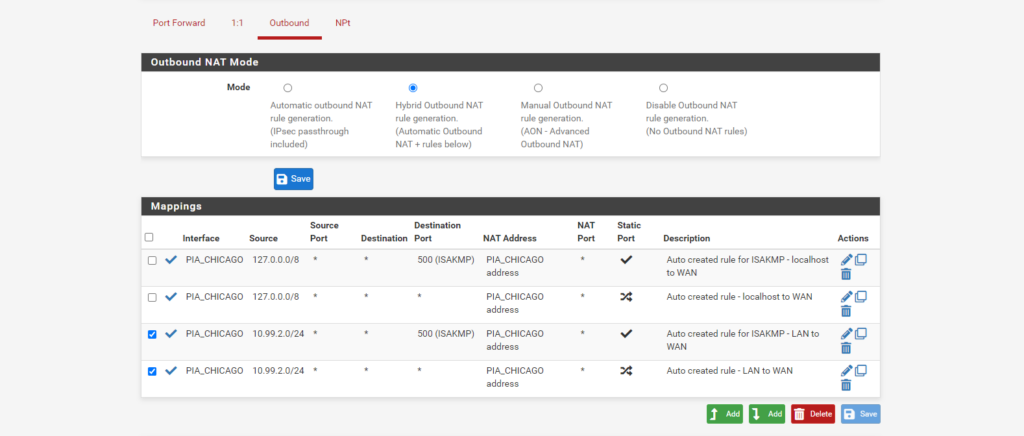Click Save under the Outbound NAT Mode options
Image resolution: width=1024 pixels, height=436 pixels.
tap(293, 179)
